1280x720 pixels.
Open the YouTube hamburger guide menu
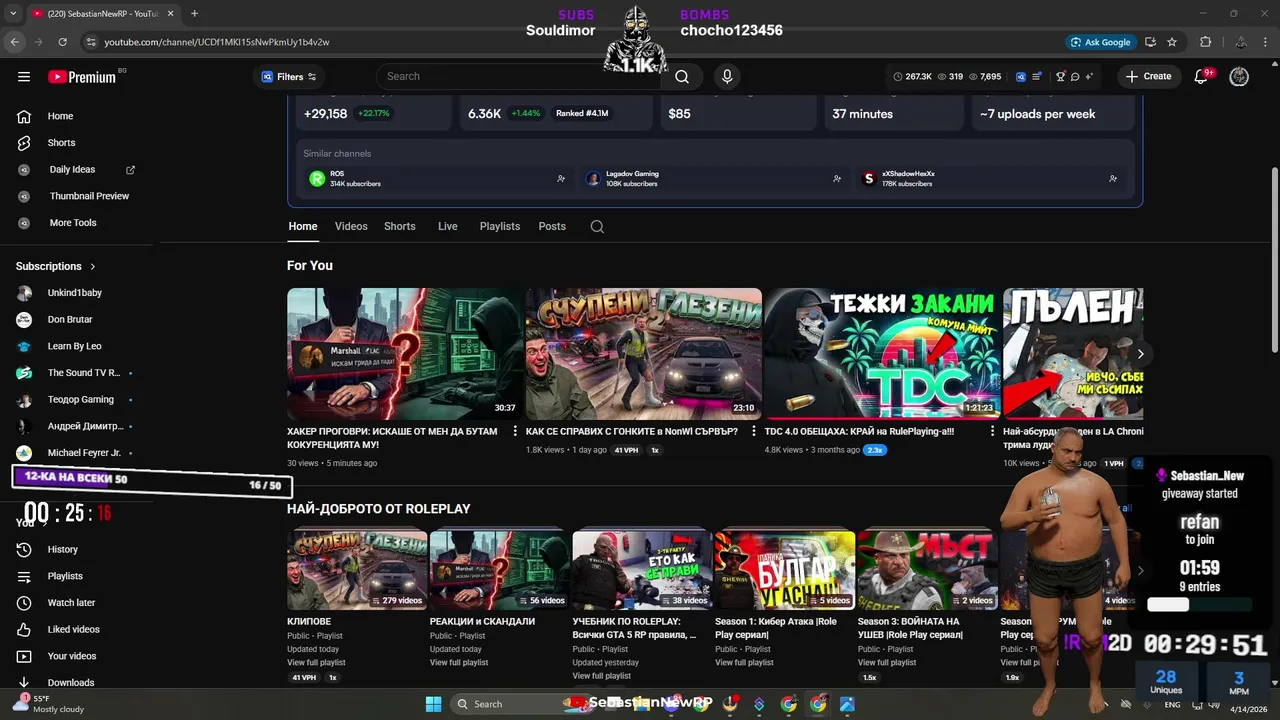(x=24, y=77)
